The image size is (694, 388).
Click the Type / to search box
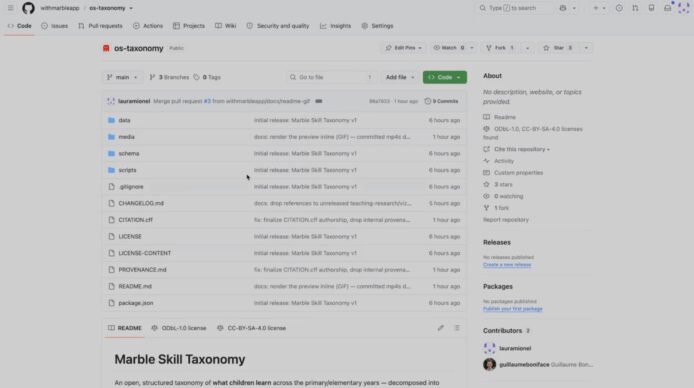pos(515,8)
